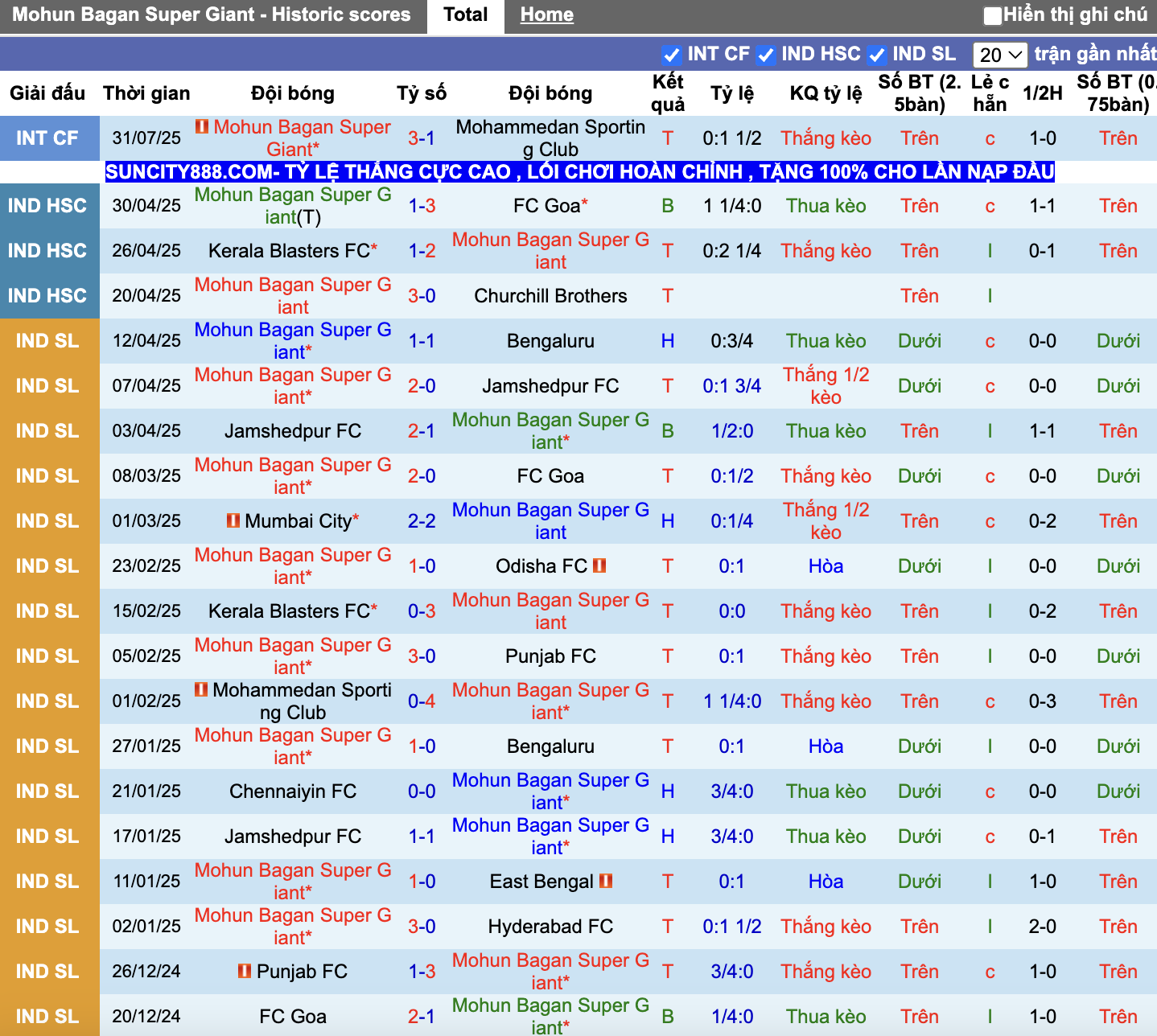Click half-time score 2-0 in Hyderabad FC row
Image resolution: width=1157 pixels, height=1036 pixels.
[x=1043, y=927]
